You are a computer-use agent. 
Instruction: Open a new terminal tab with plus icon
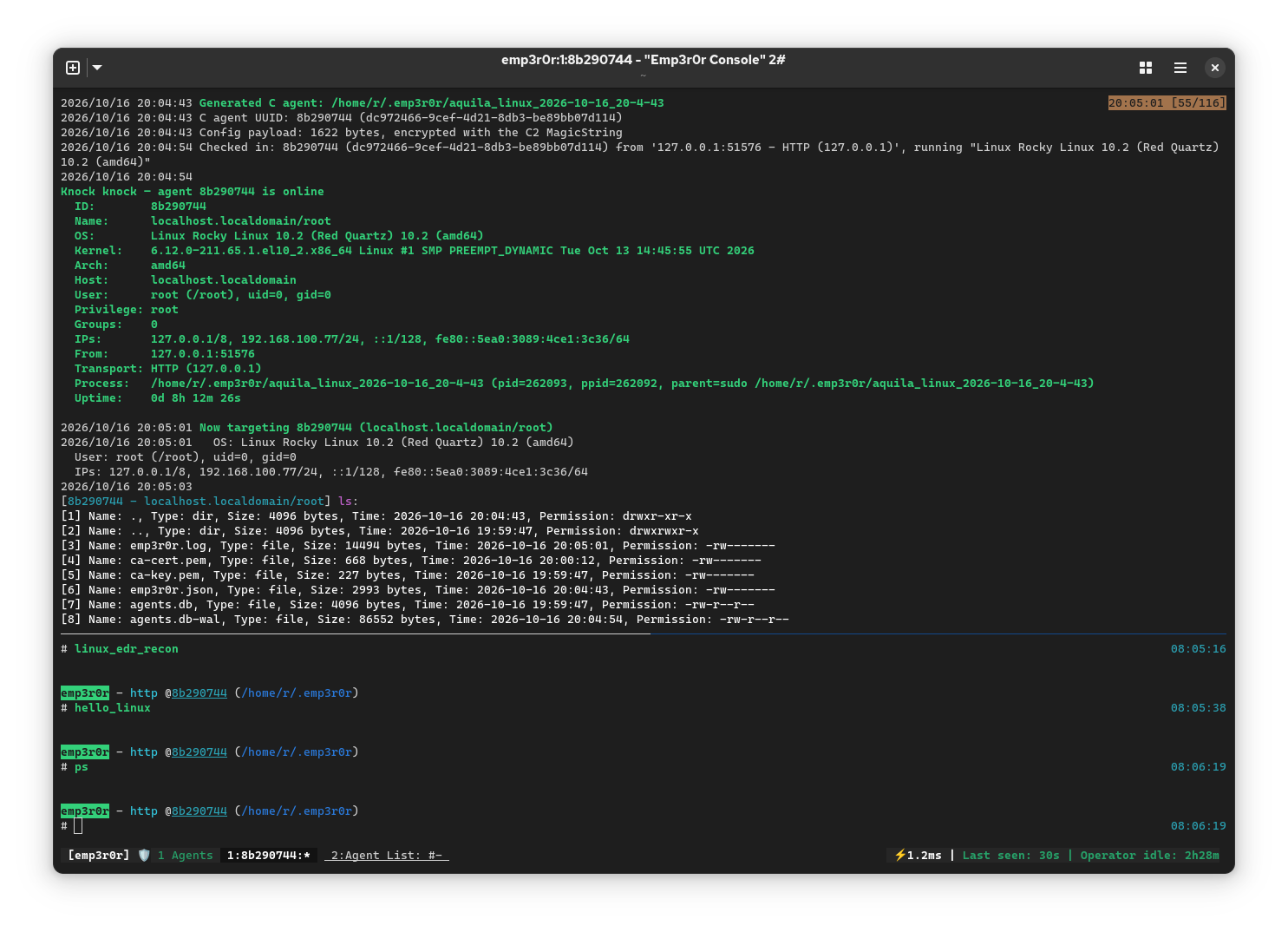coord(73,68)
